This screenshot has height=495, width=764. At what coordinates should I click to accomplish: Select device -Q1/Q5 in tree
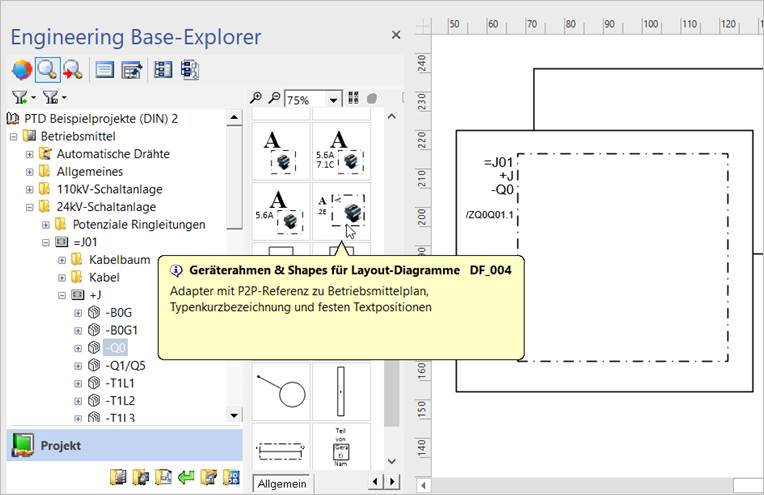pos(125,365)
